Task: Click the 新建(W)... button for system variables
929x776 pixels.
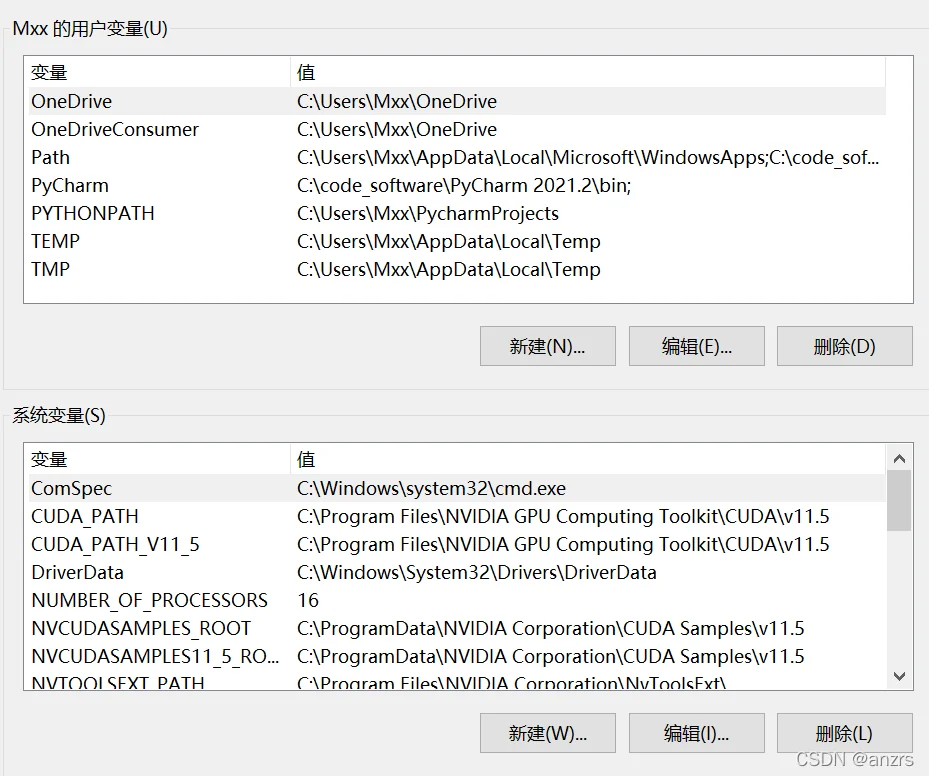Action: pos(547,733)
